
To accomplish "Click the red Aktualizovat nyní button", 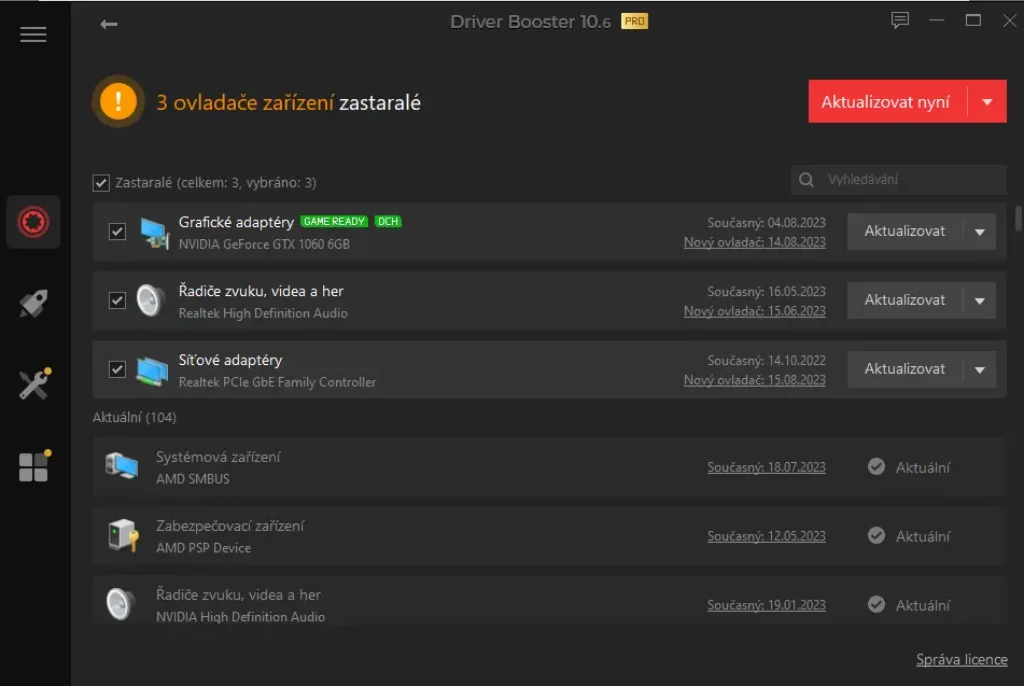I will click(x=888, y=102).
